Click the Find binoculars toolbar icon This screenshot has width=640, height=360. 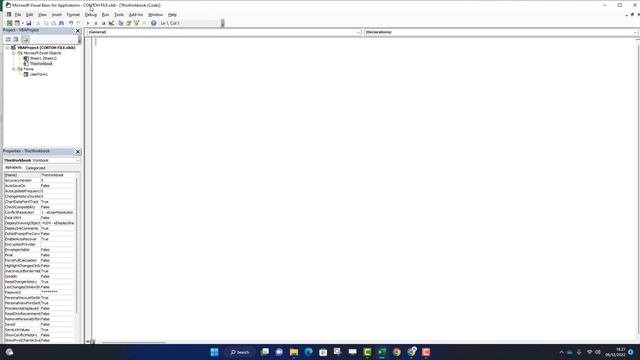[61, 23]
